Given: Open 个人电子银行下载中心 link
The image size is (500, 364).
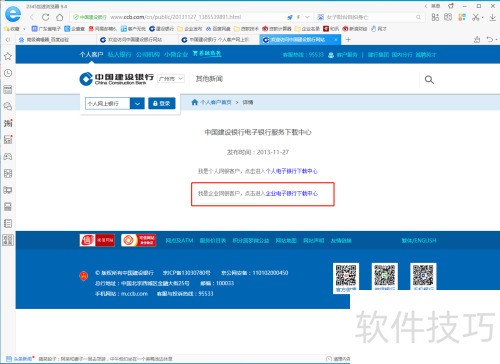Looking at the screenshot, I should tap(292, 171).
